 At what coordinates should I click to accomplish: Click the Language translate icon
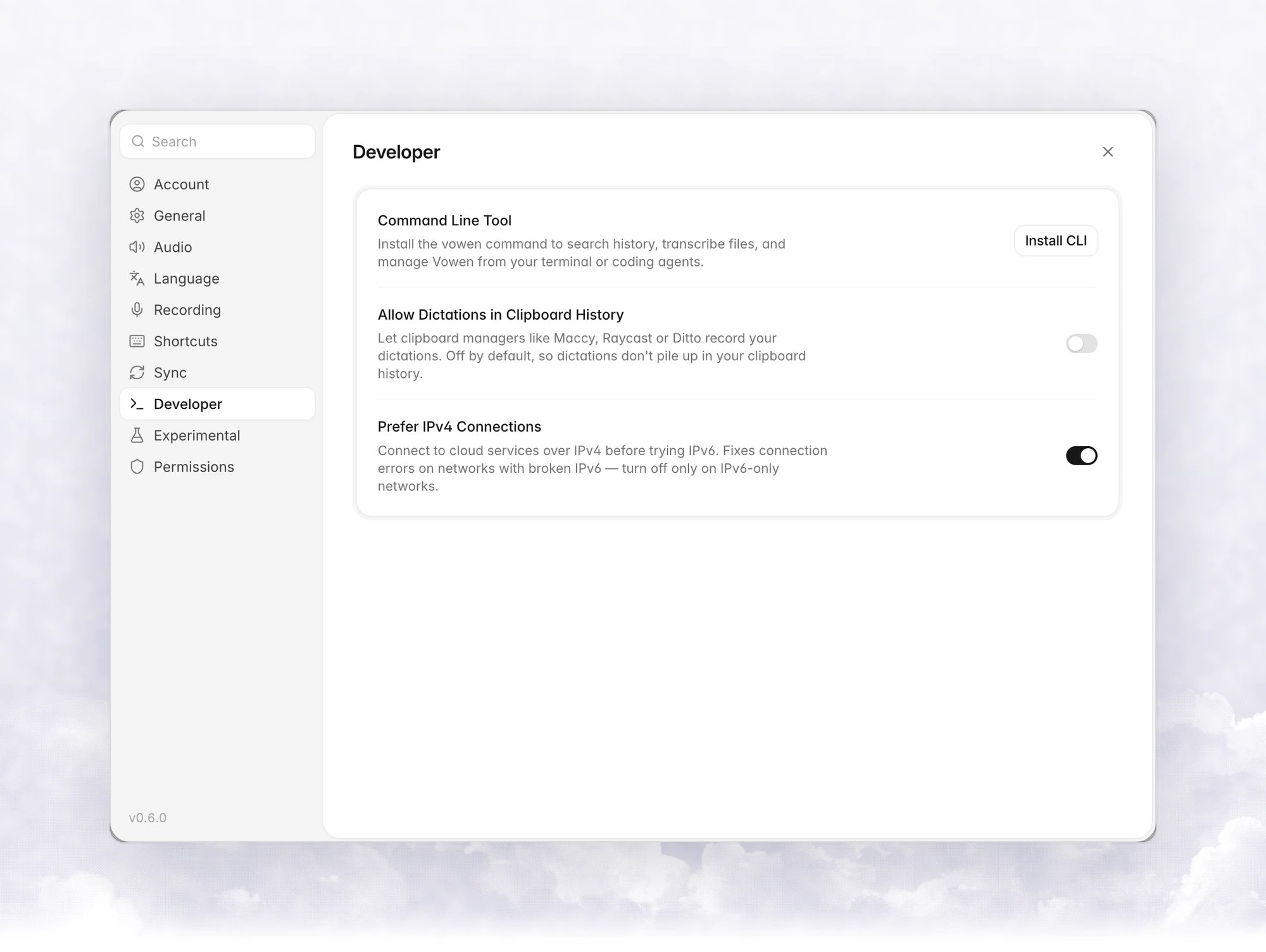click(x=137, y=279)
